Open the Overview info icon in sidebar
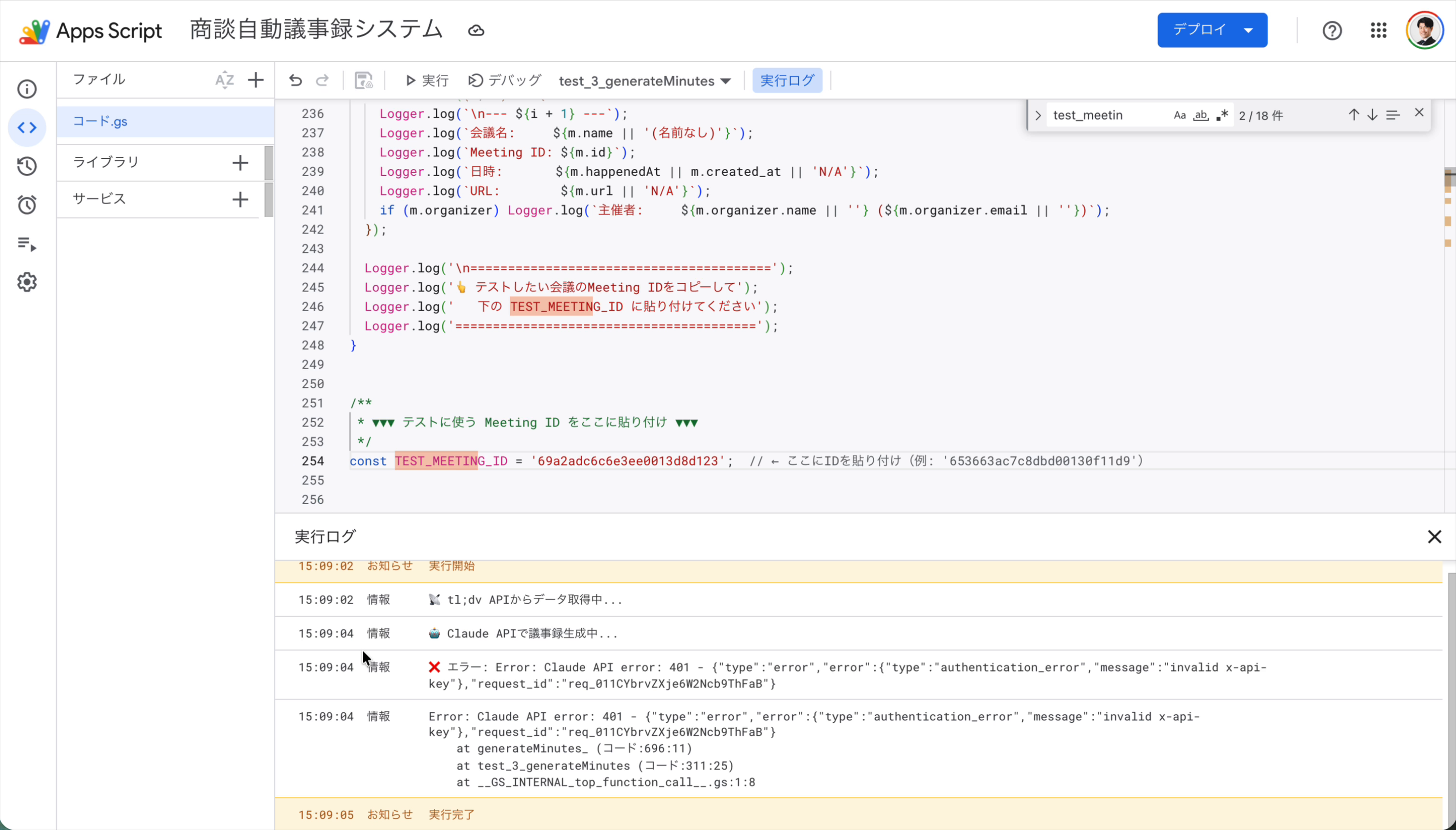 (x=27, y=89)
